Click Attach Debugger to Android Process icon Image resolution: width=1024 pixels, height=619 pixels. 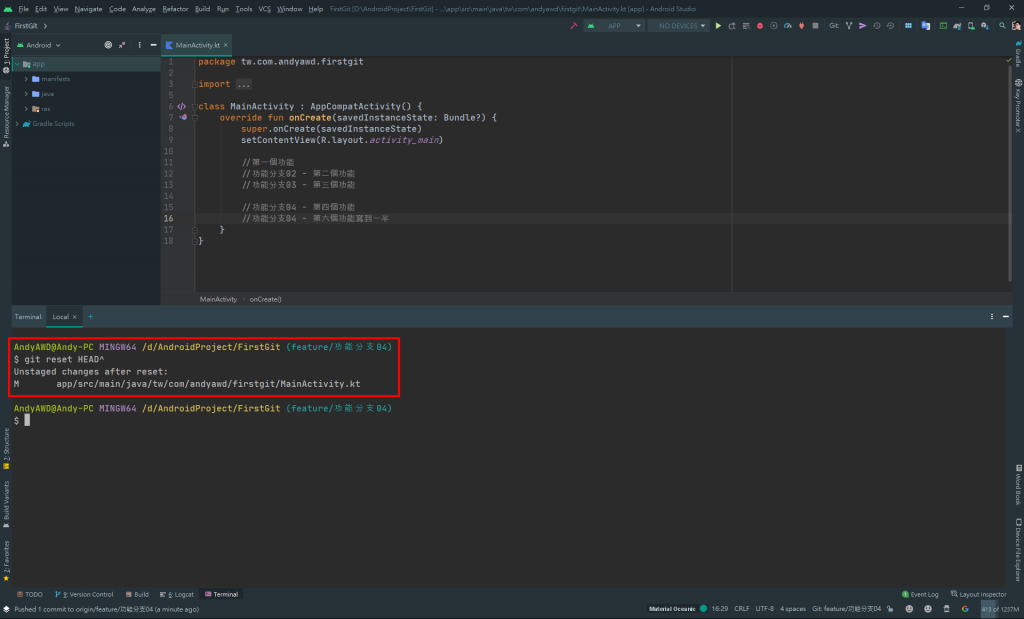tap(801, 25)
